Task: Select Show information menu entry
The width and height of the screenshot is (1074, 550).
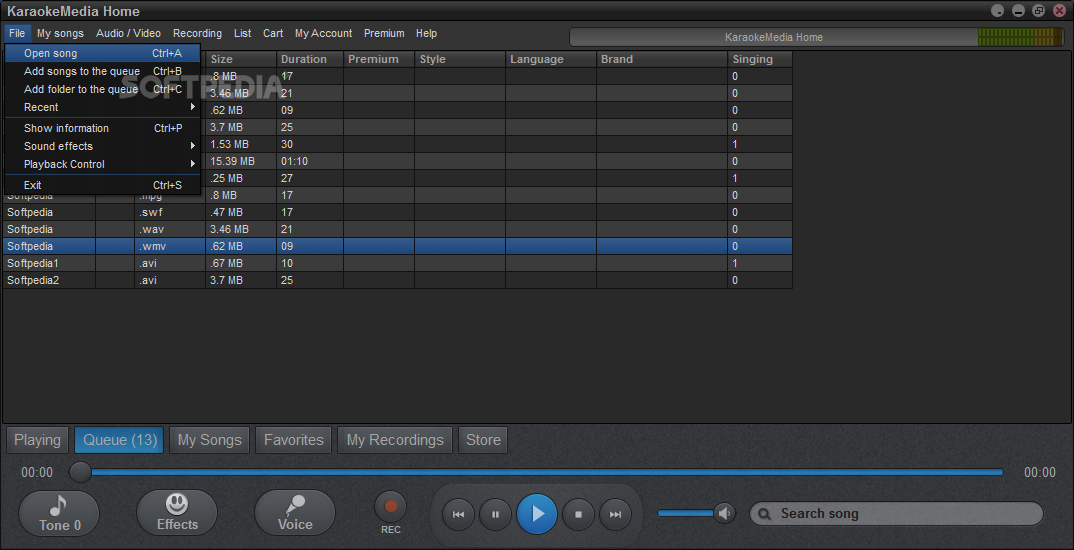Action: coord(102,128)
